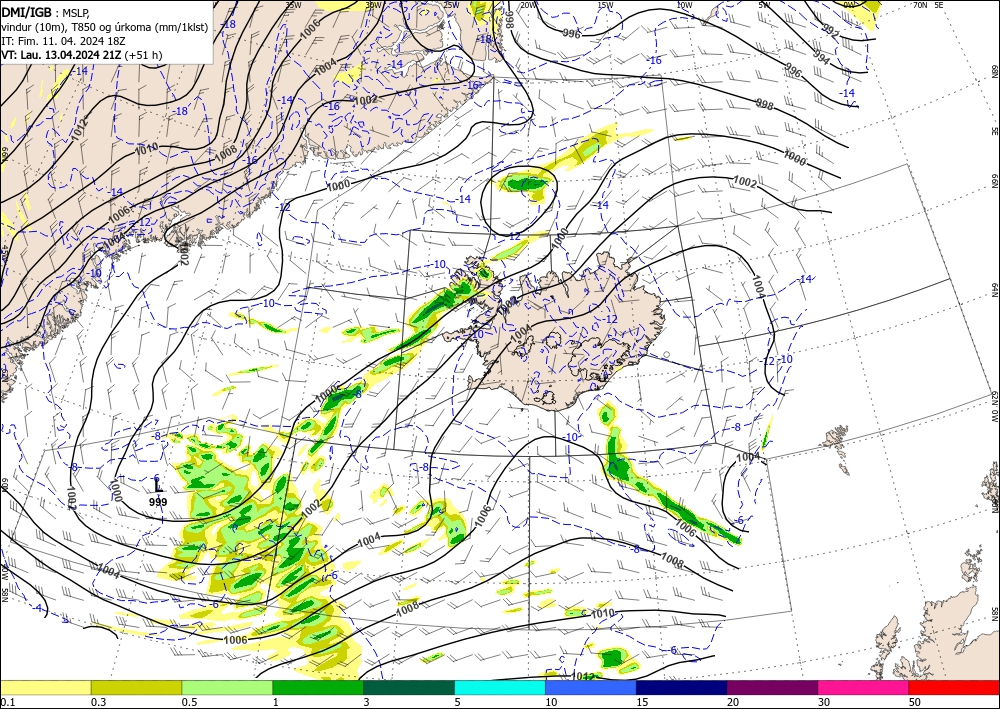Screen dimensions: 1000x709
Task: Click the '25W' longitude label
Action: click(x=452, y=5)
